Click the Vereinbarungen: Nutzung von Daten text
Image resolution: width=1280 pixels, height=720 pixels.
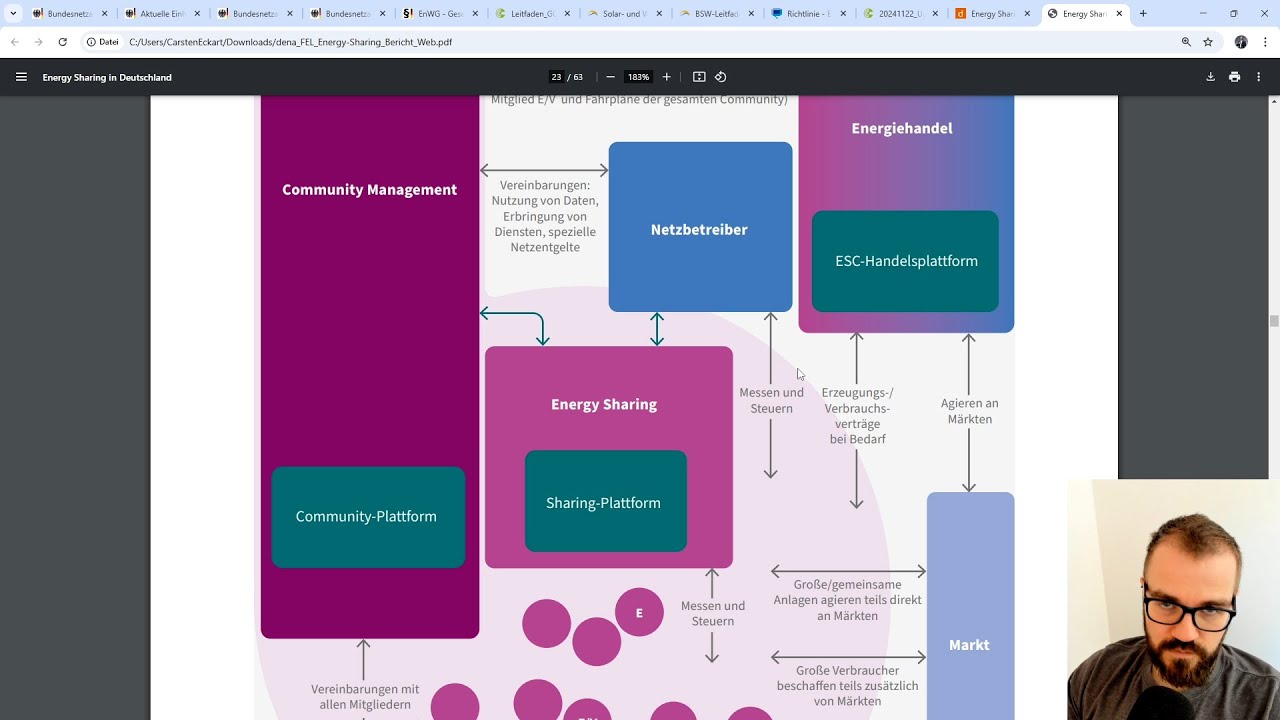[545, 216]
